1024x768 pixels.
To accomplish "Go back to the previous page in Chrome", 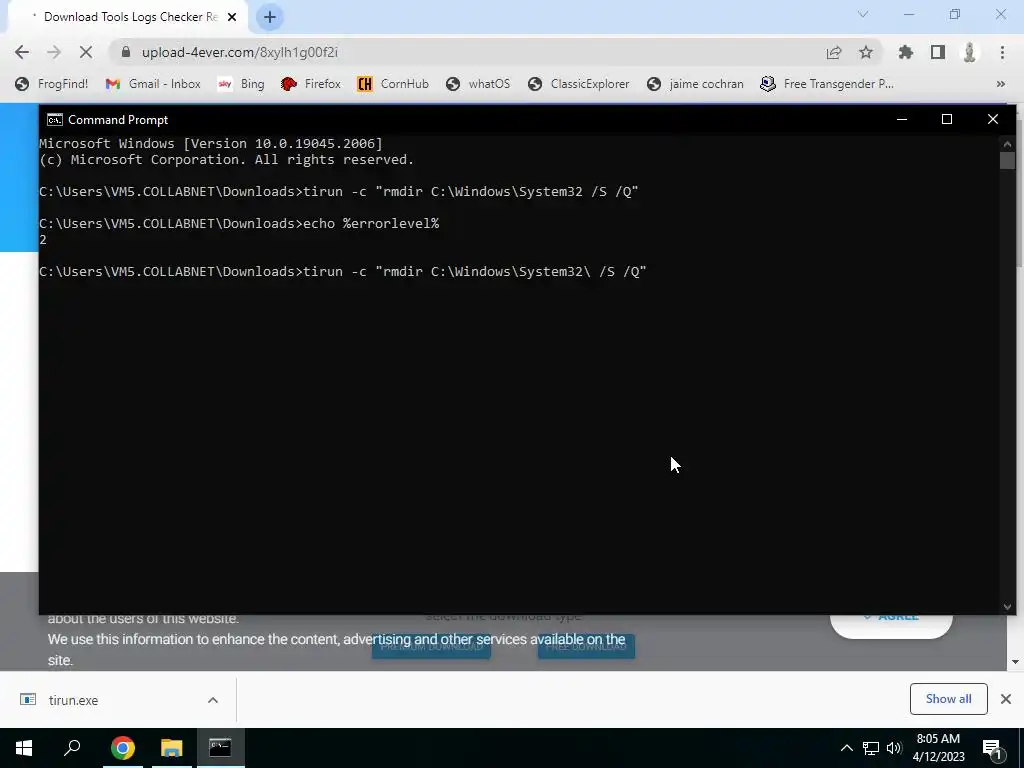I will coord(22,52).
